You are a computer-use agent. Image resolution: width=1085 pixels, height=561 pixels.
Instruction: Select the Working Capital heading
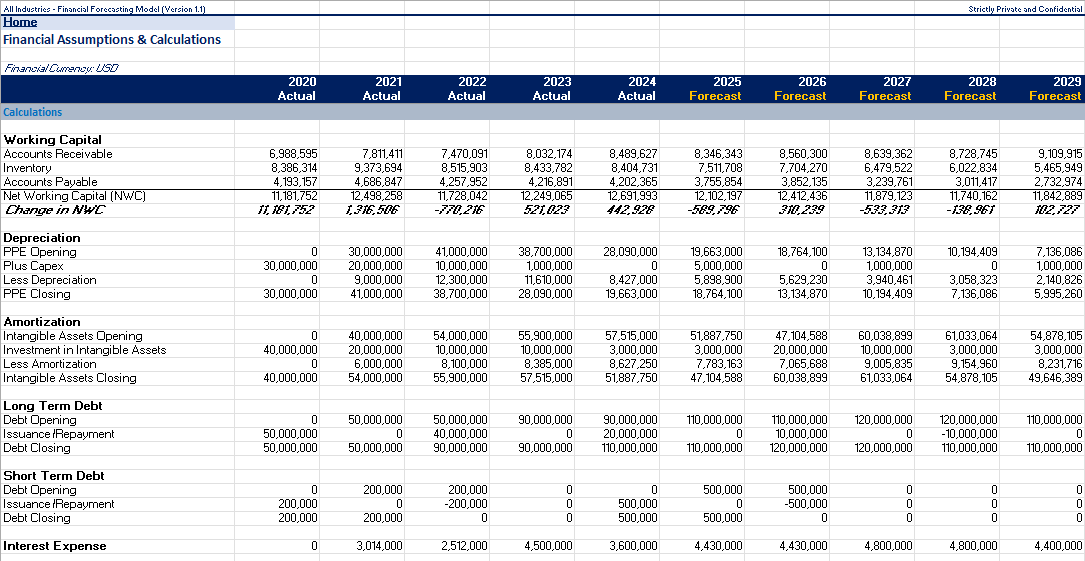(x=53, y=140)
